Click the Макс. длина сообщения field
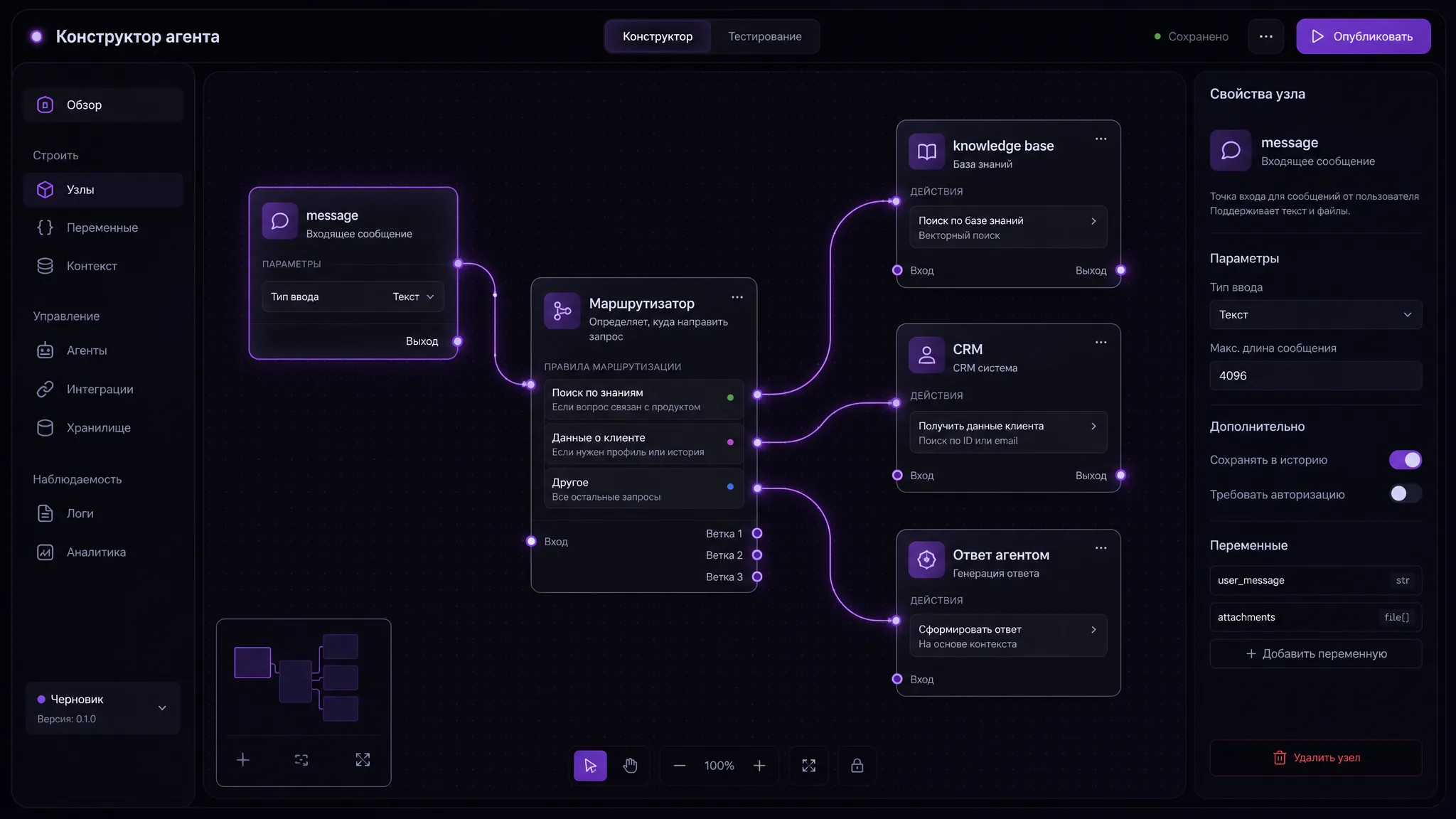 pyautogui.click(x=1315, y=375)
